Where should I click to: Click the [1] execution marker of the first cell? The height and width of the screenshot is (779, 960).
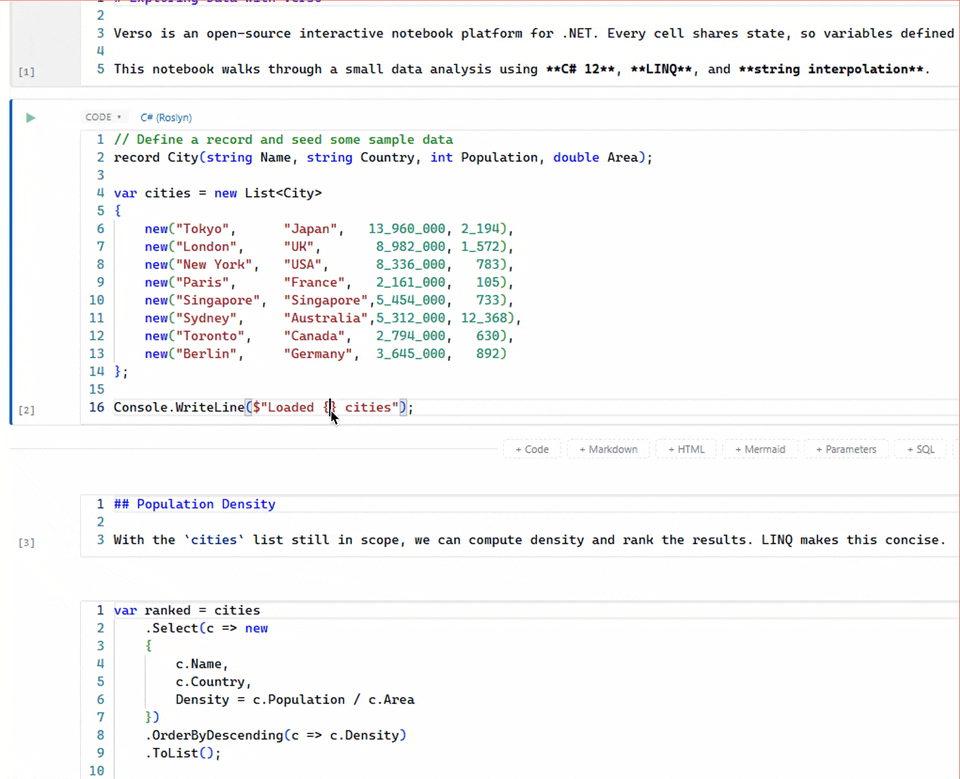(x=26, y=70)
